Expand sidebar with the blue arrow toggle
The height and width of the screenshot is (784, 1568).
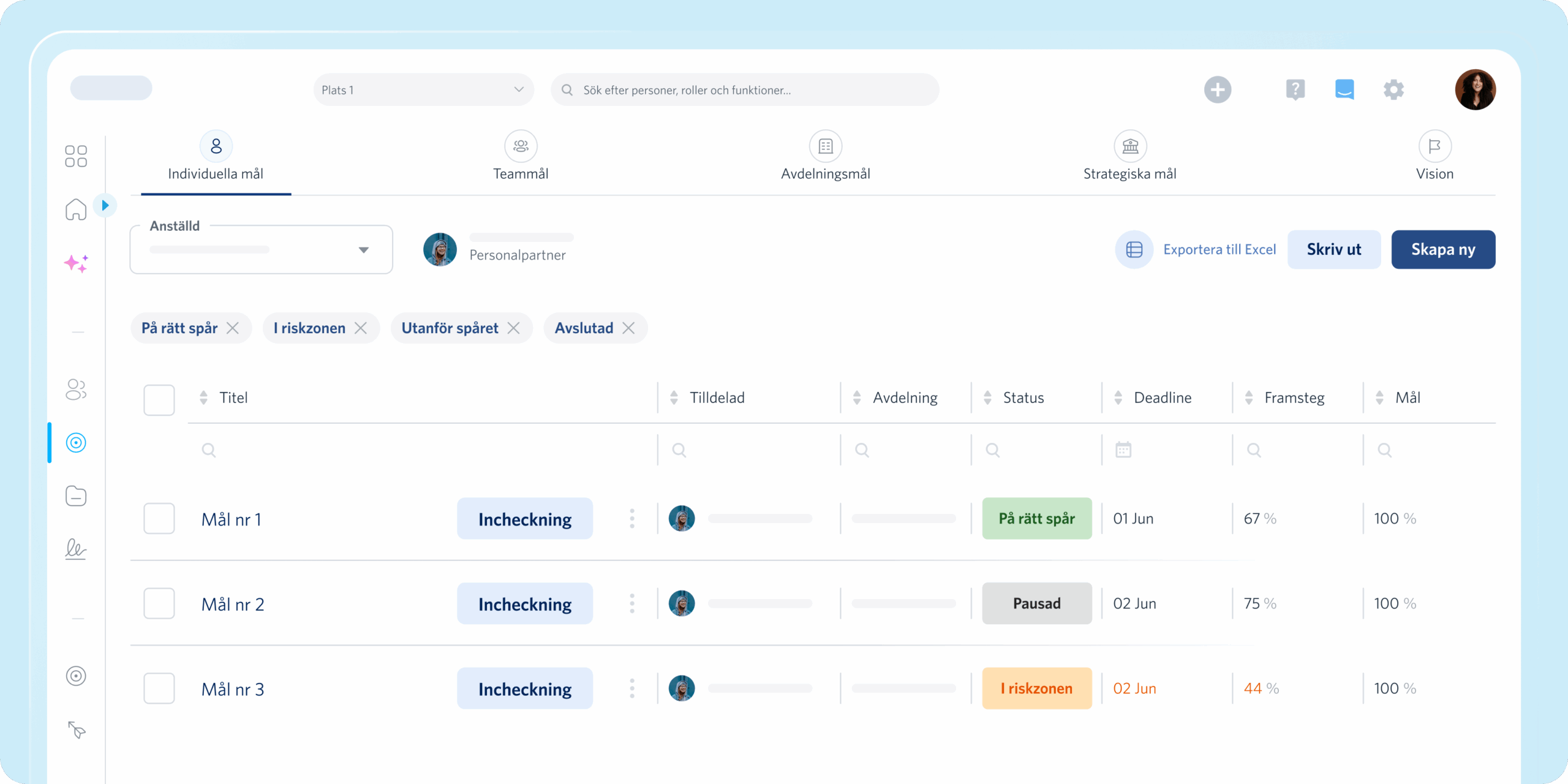click(105, 205)
